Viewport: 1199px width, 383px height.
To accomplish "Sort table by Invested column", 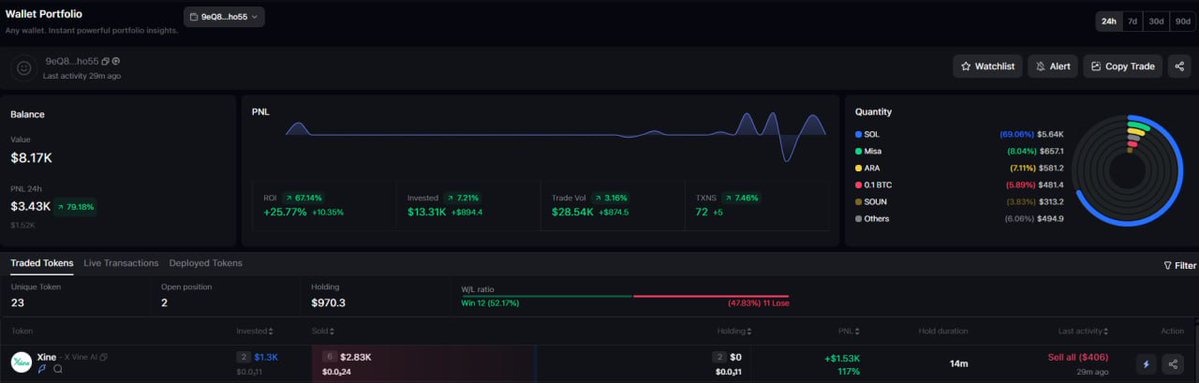I will [x=255, y=331].
